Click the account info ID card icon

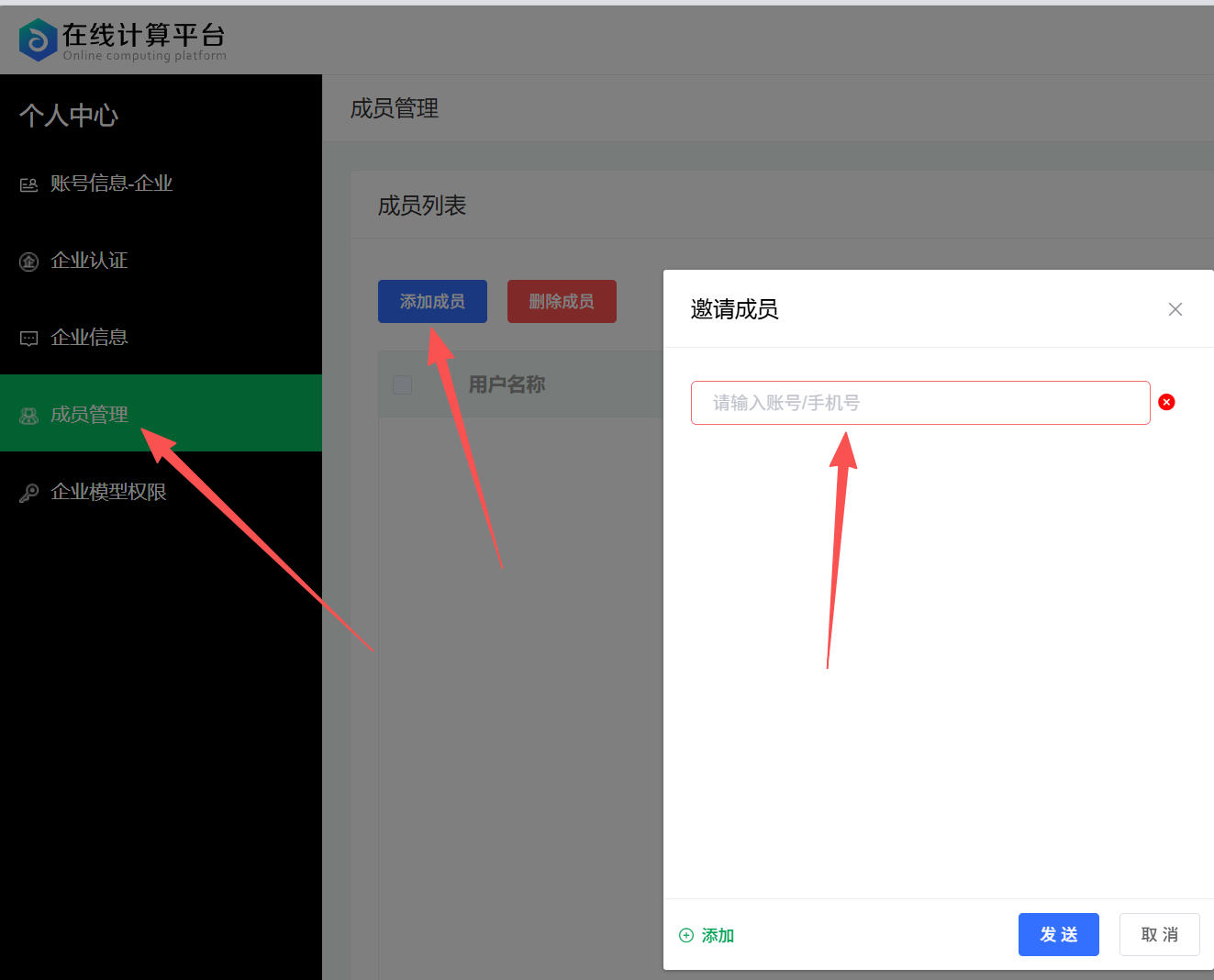(x=29, y=184)
